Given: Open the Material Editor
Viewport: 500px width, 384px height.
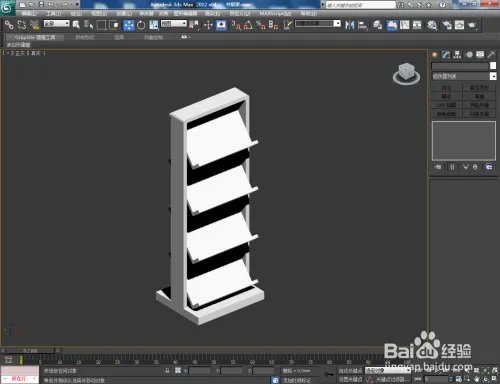Looking at the screenshot, I should tap(432, 25).
